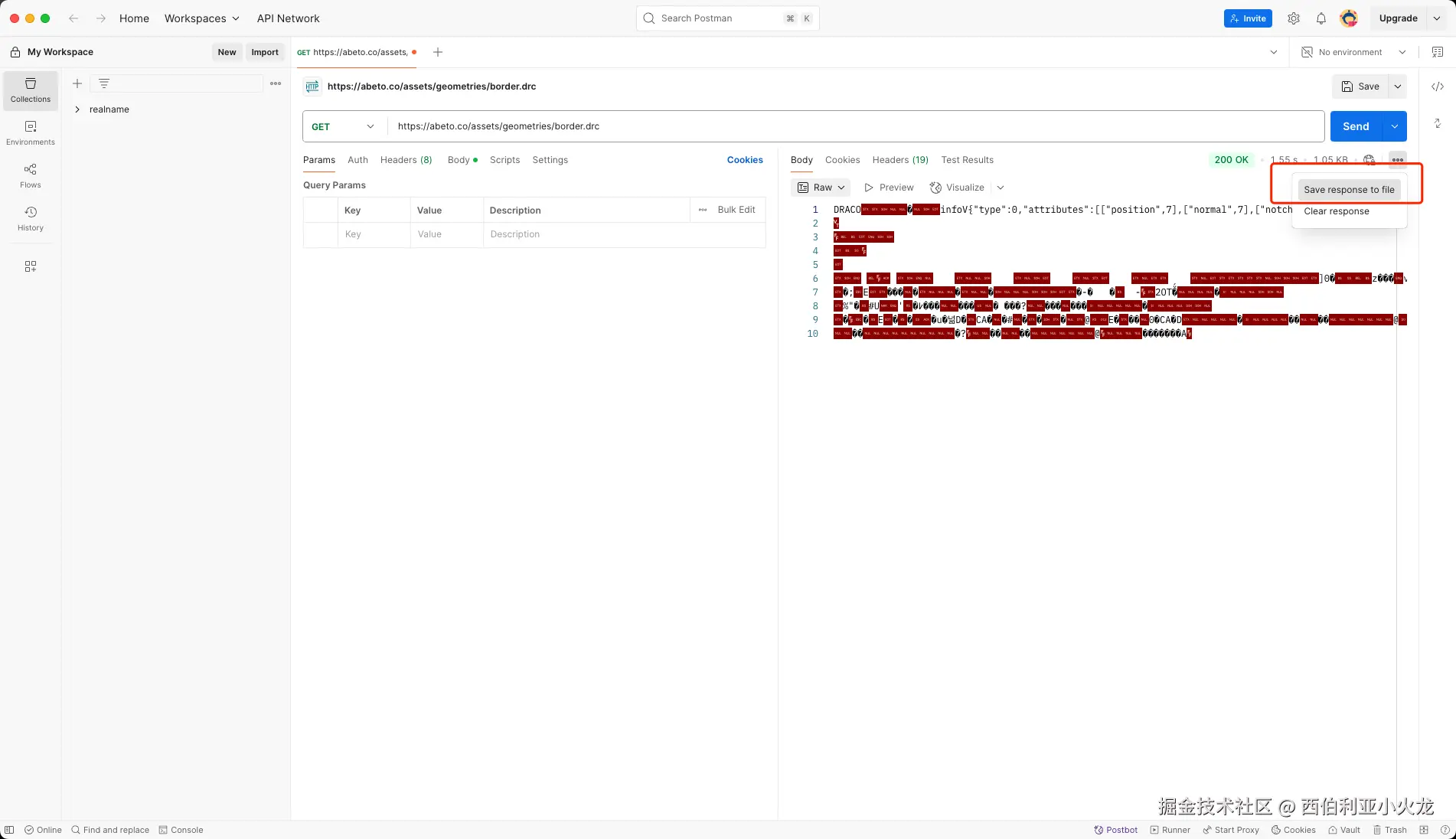Open the settings gear in header
The width and height of the screenshot is (1456, 839).
tap(1294, 18)
